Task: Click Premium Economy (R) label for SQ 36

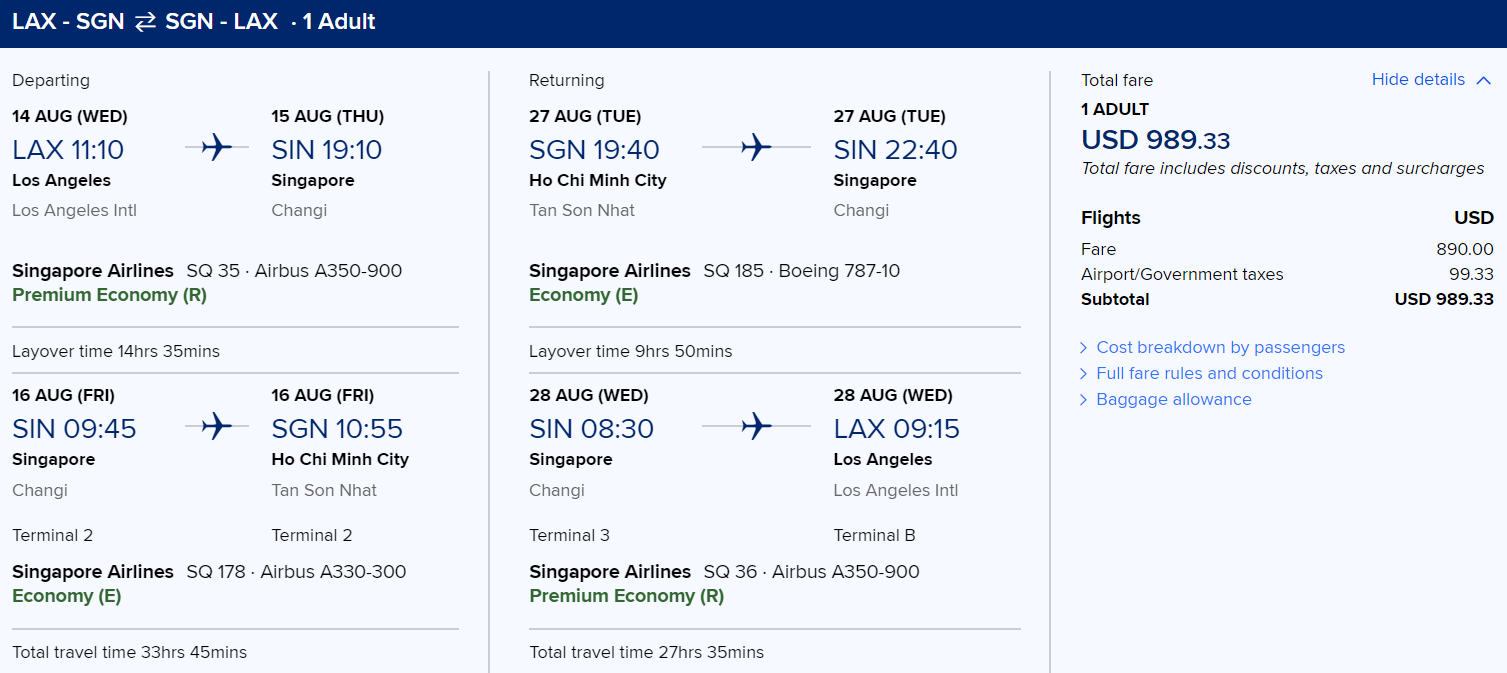Action: tap(626, 596)
